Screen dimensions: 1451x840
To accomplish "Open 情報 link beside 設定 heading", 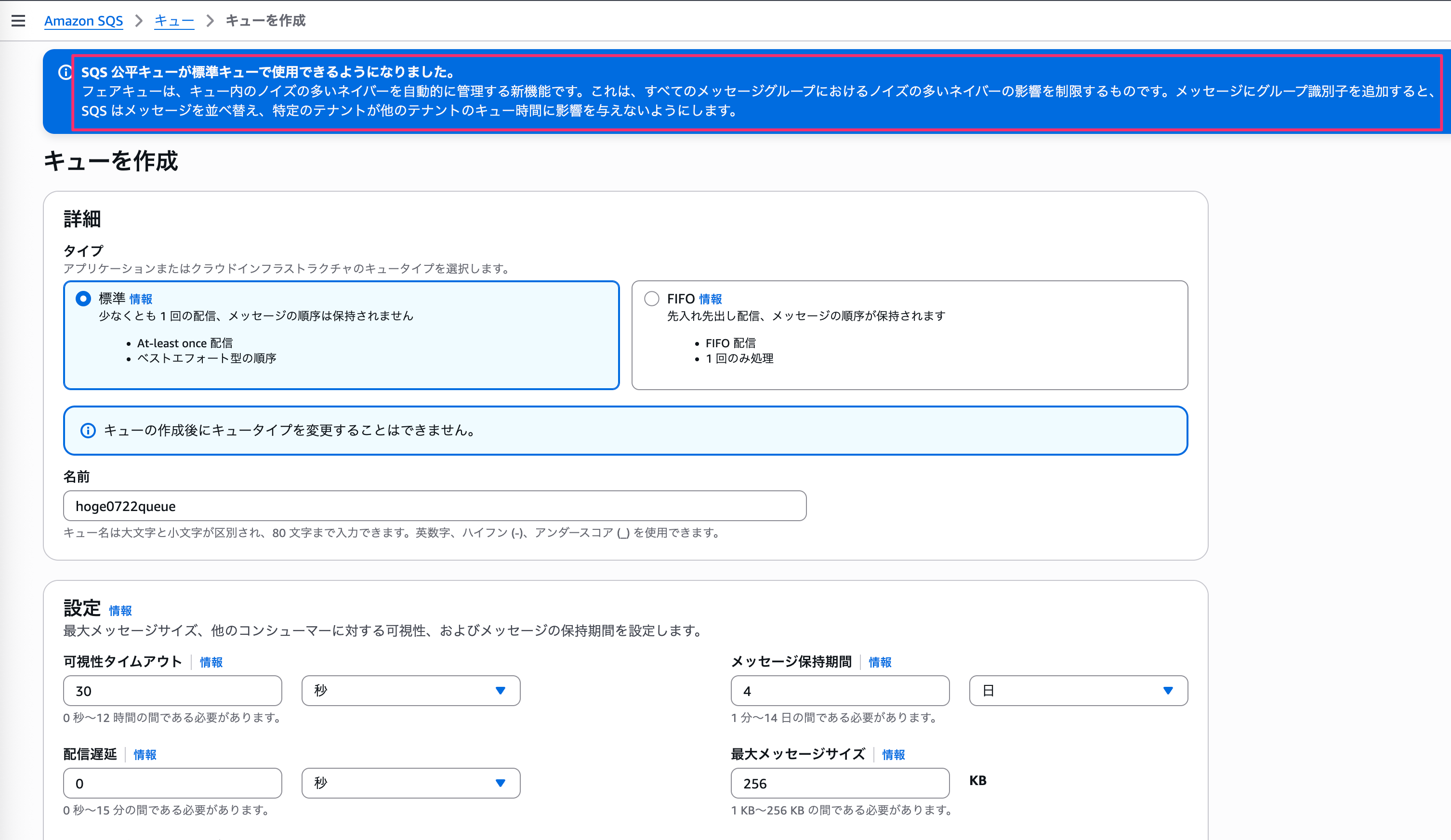I will pos(120,610).
